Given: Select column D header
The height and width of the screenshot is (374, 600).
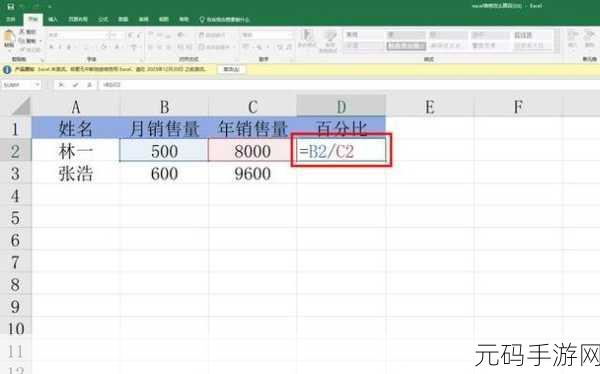Looking at the screenshot, I should (341, 106).
